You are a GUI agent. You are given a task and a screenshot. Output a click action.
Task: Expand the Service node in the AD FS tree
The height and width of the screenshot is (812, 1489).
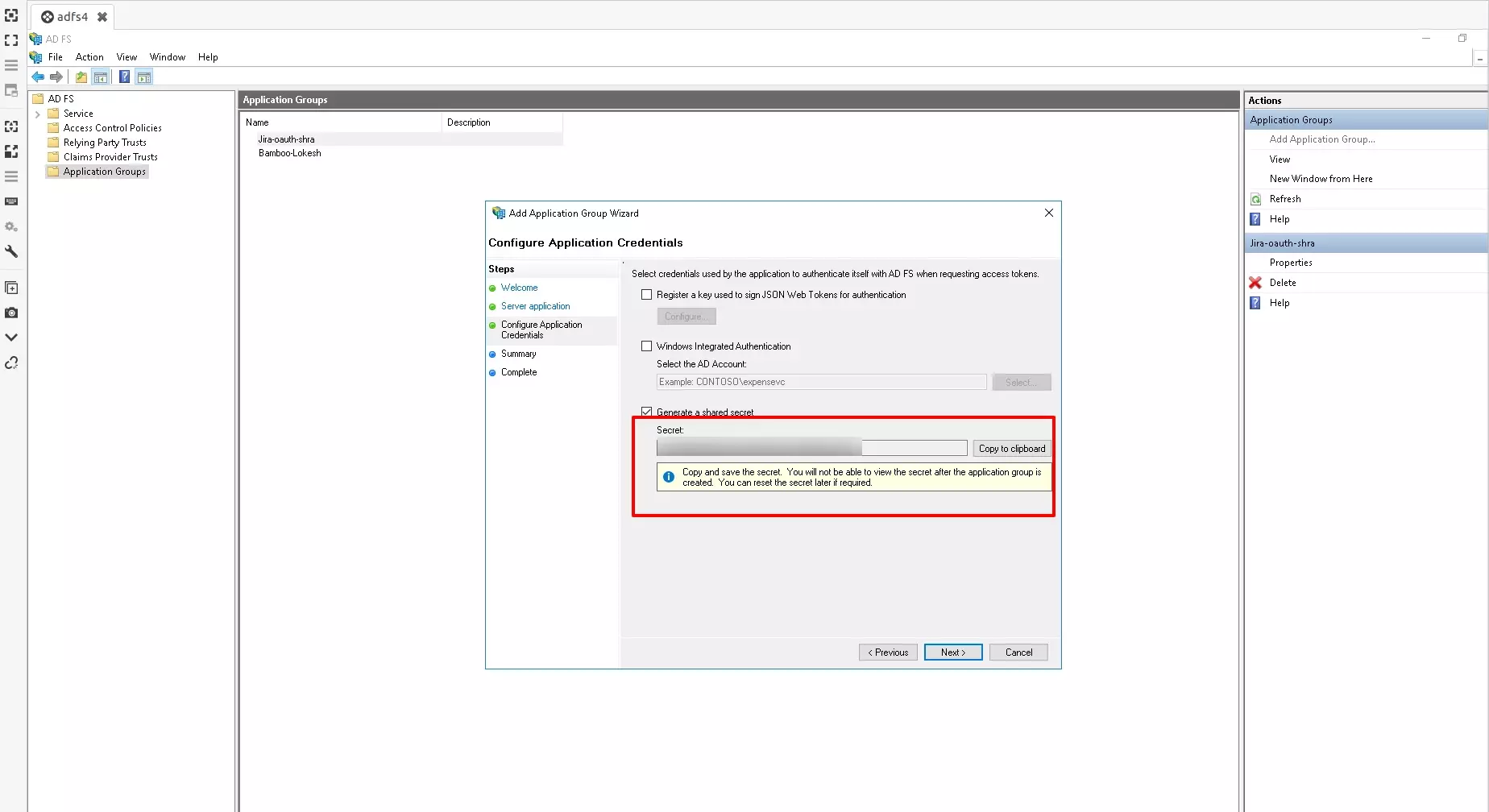[x=37, y=113]
